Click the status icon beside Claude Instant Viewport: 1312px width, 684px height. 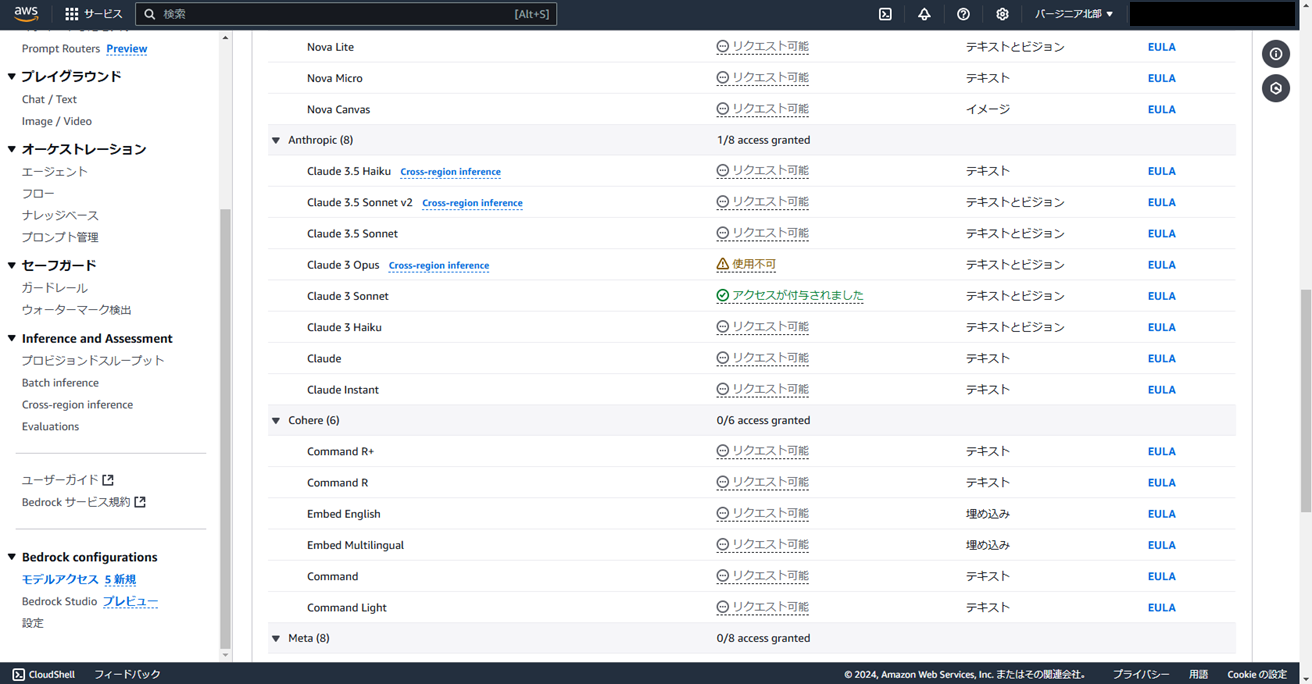coord(722,389)
